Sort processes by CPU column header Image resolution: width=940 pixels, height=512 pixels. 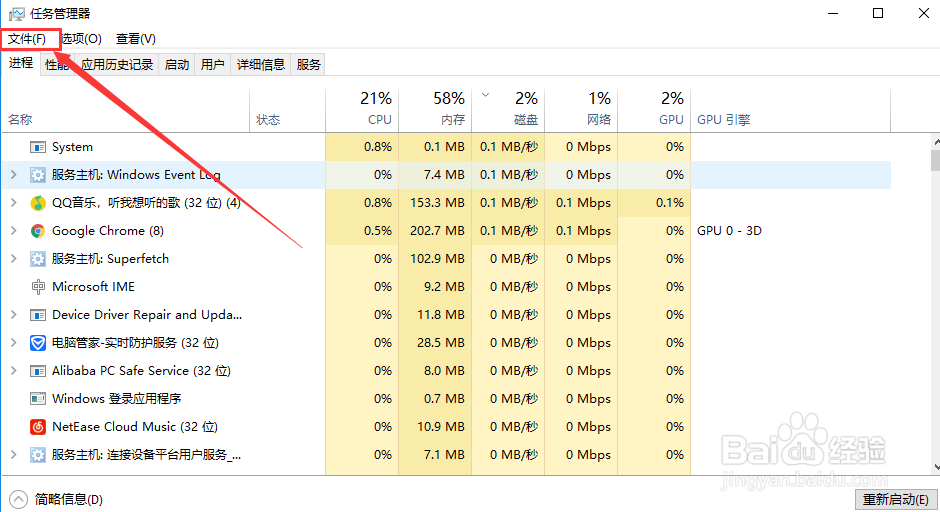tap(362, 109)
